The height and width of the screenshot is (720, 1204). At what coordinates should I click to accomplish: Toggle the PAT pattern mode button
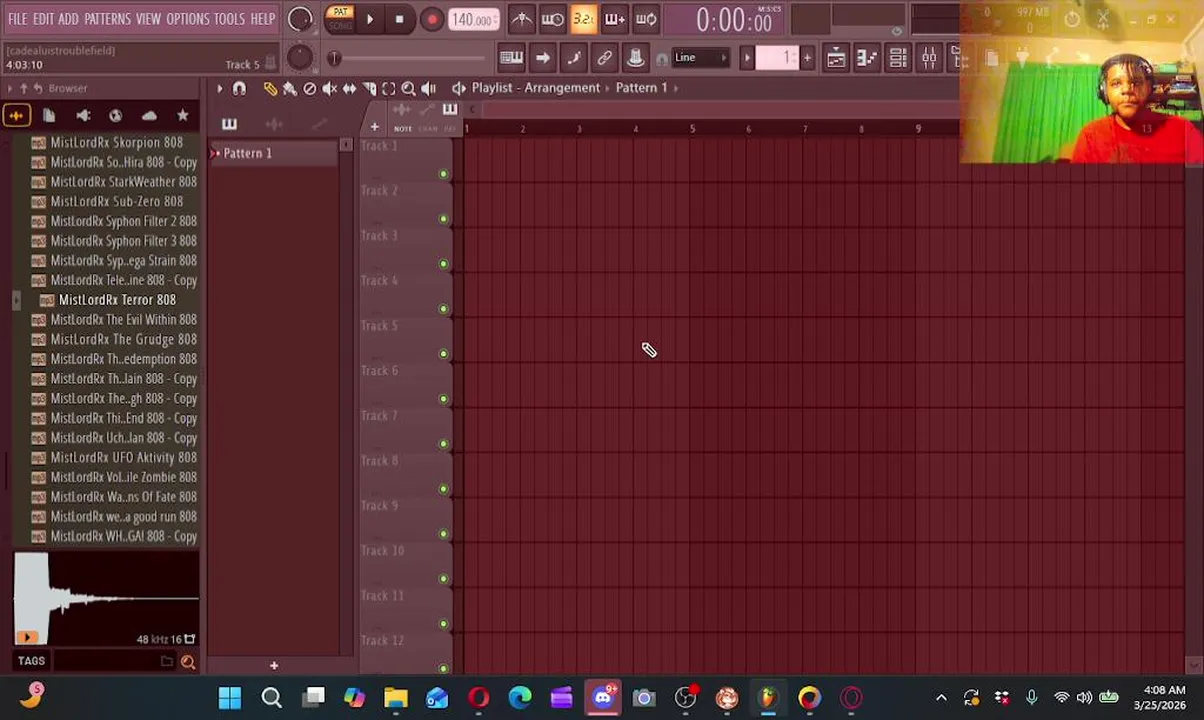coord(340,12)
